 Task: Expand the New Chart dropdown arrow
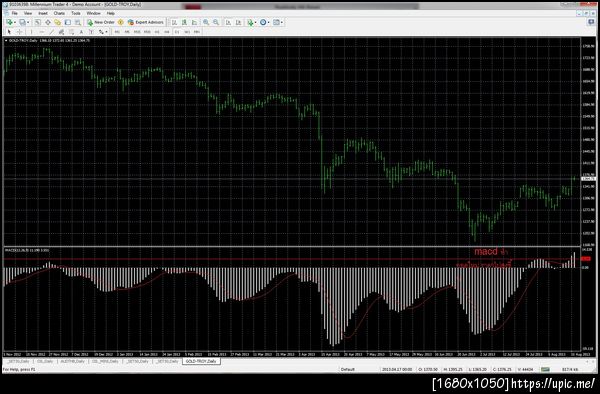point(15,23)
